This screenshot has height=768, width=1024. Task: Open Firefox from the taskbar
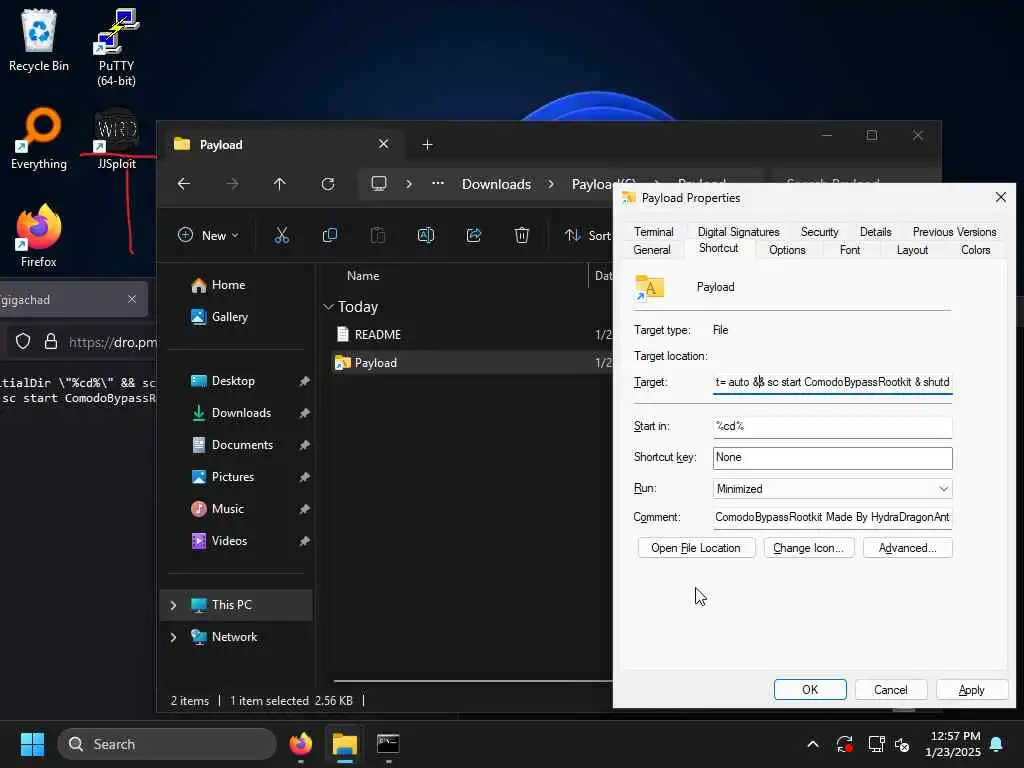pos(300,744)
